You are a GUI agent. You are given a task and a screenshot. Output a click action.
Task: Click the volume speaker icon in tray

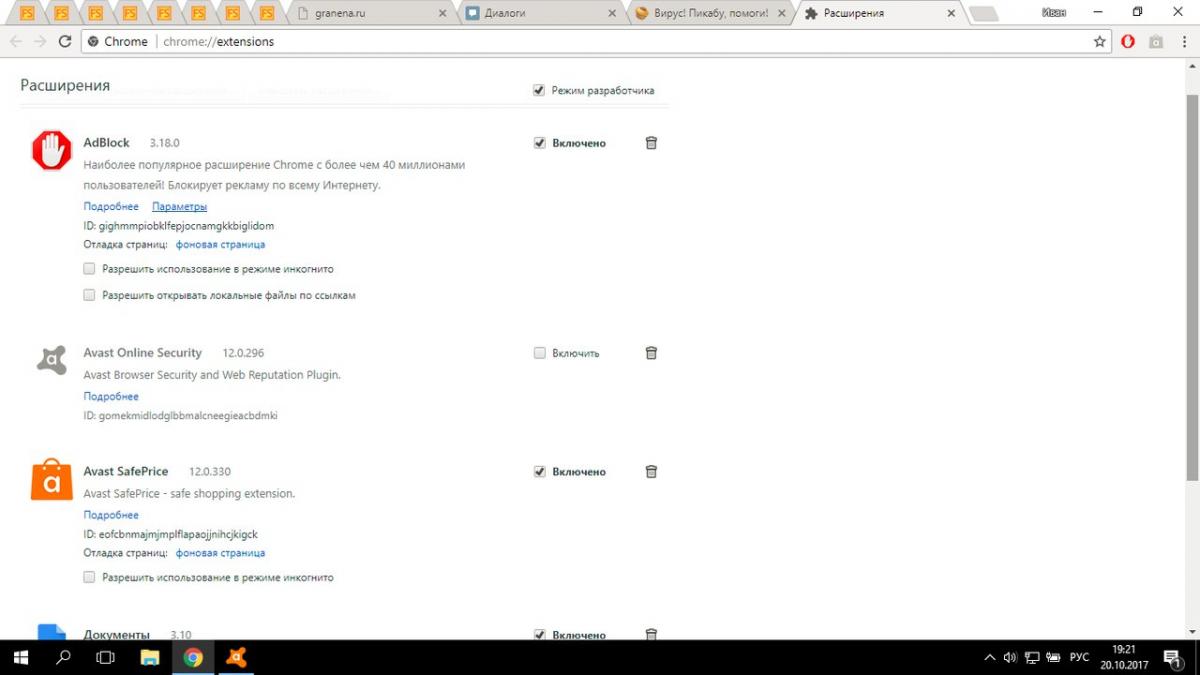[x=1010, y=658]
